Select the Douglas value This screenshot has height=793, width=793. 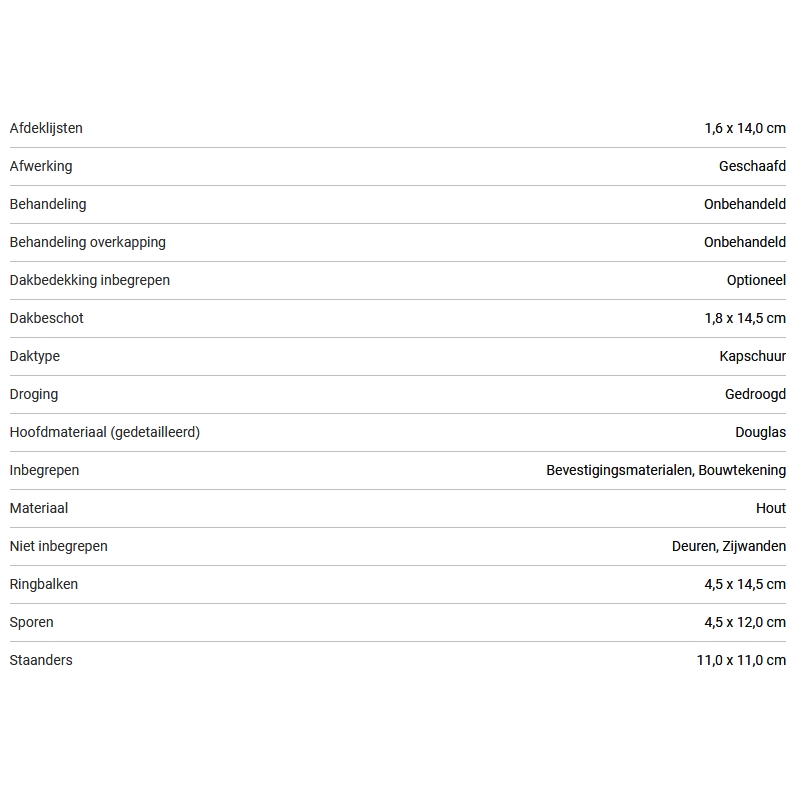pos(760,432)
